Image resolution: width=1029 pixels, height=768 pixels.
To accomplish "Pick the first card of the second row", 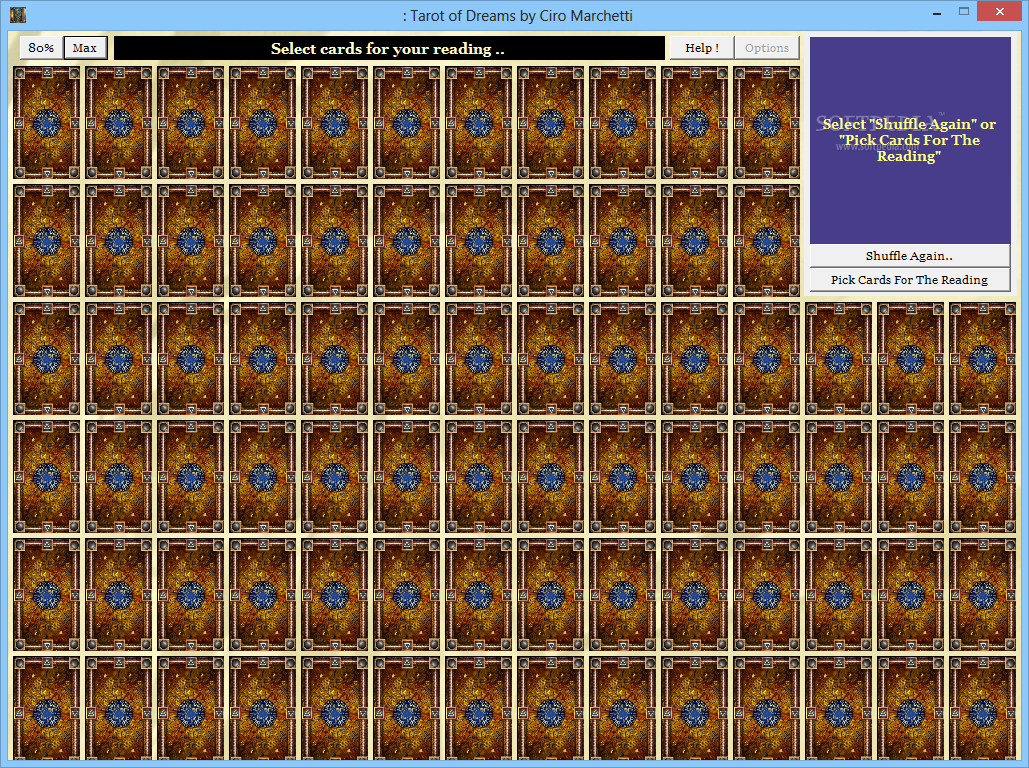I will pos(47,240).
